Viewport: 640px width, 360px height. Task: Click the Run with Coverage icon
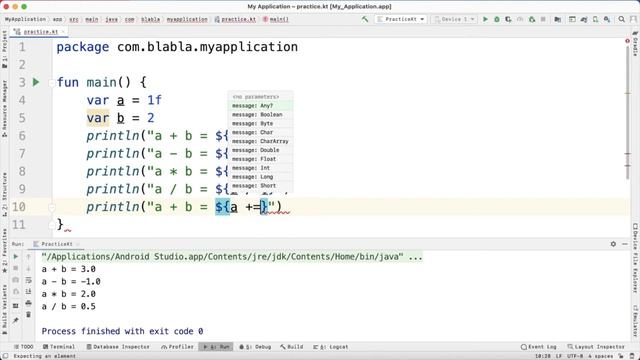[508, 19]
